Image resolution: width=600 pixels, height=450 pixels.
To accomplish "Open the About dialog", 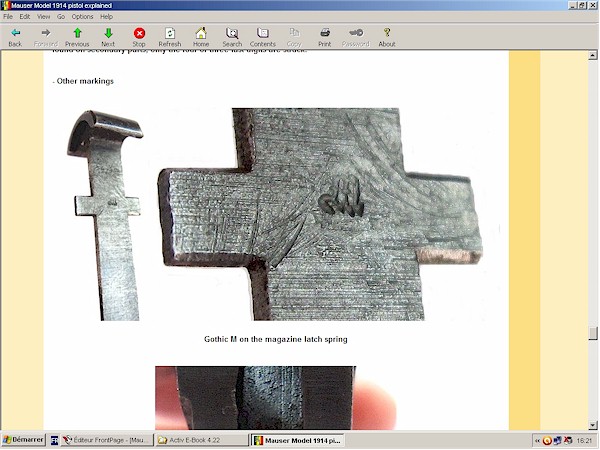I will [x=387, y=37].
